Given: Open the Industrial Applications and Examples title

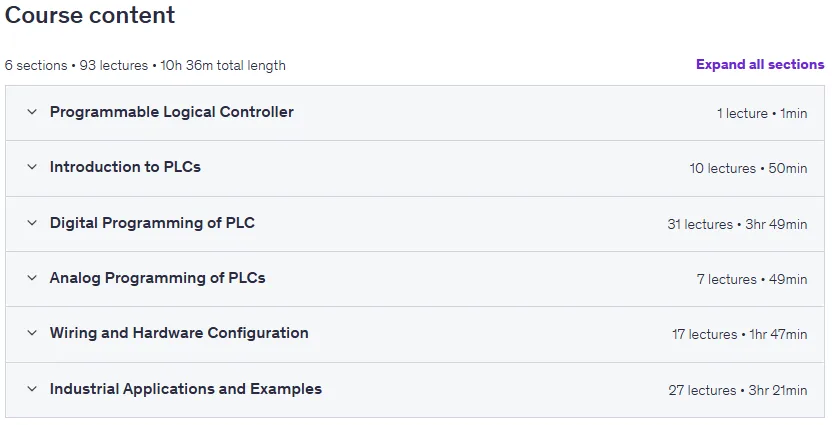Looking at the screenshot, I should (x=186, y=389).
